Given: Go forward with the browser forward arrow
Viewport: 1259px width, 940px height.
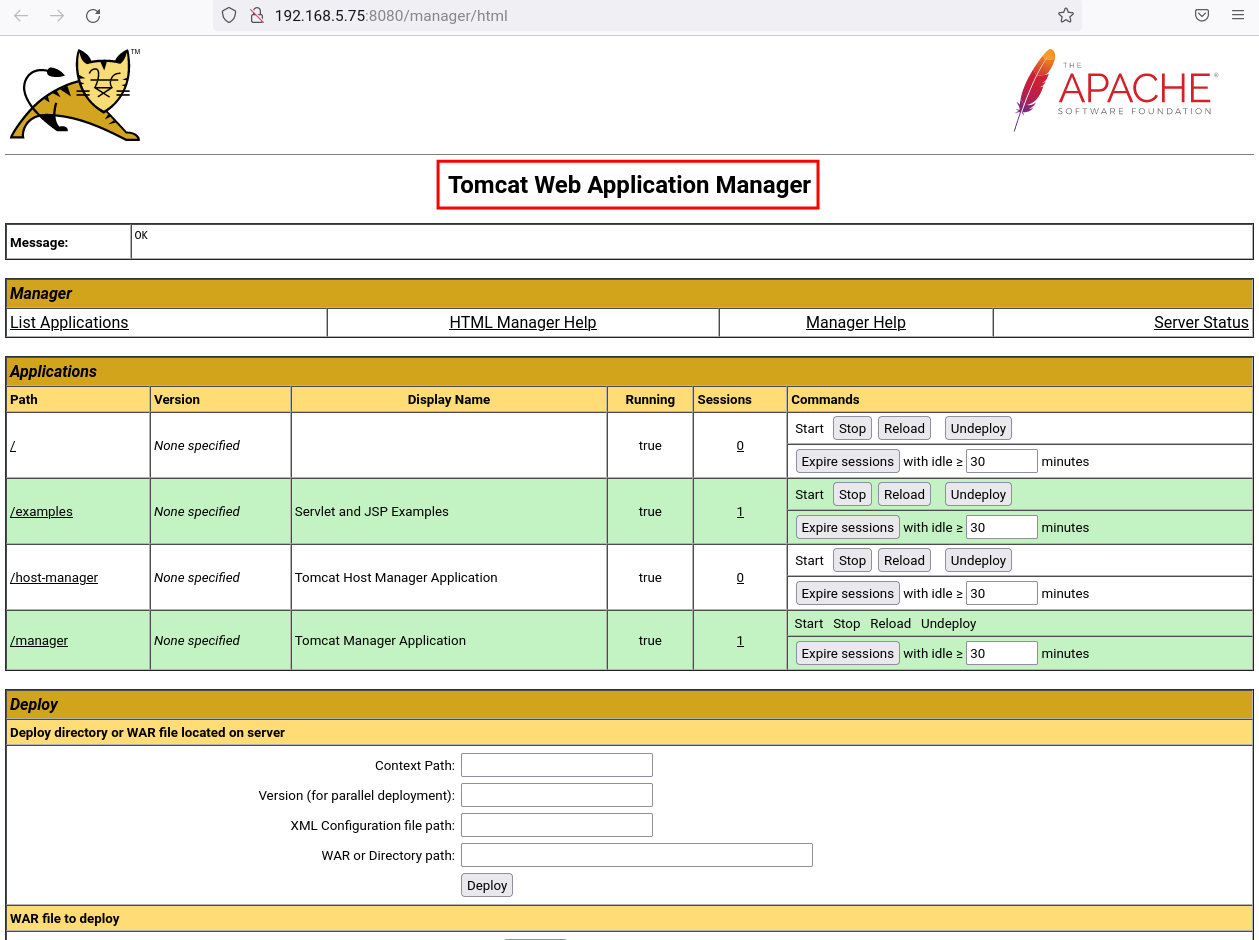Looking at the screenshot, I should pyautogui.click(x=57, y=16).
